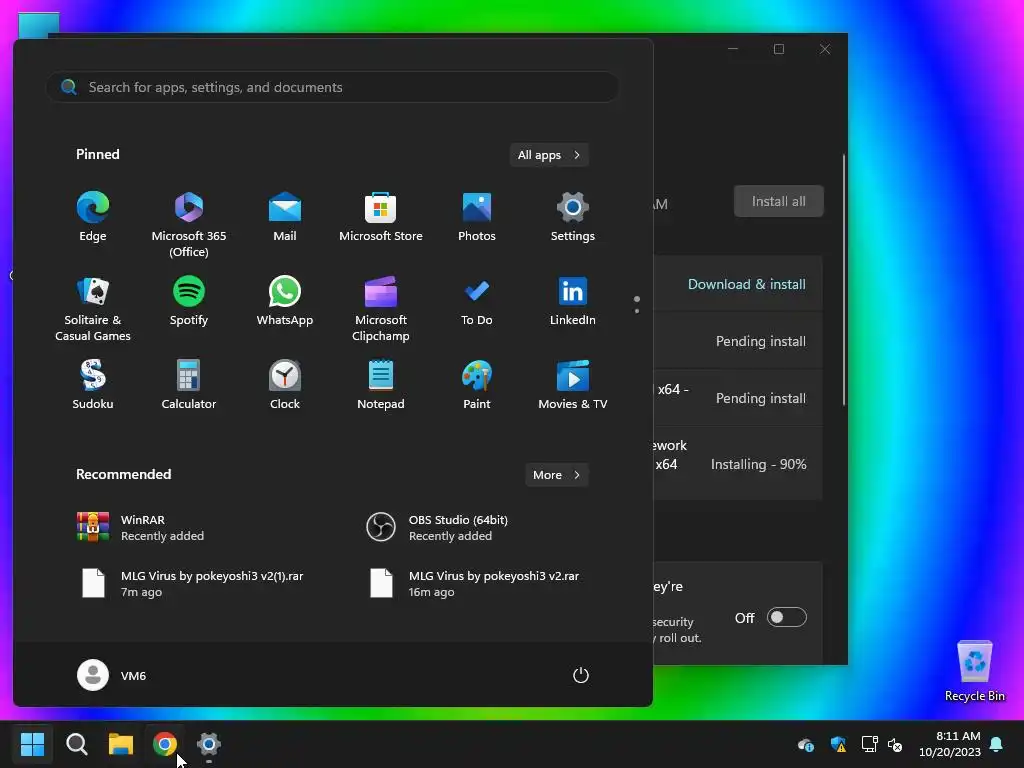Open the To Do app
The height and width of the screenshot is (768, 1024).
(477, 301)
